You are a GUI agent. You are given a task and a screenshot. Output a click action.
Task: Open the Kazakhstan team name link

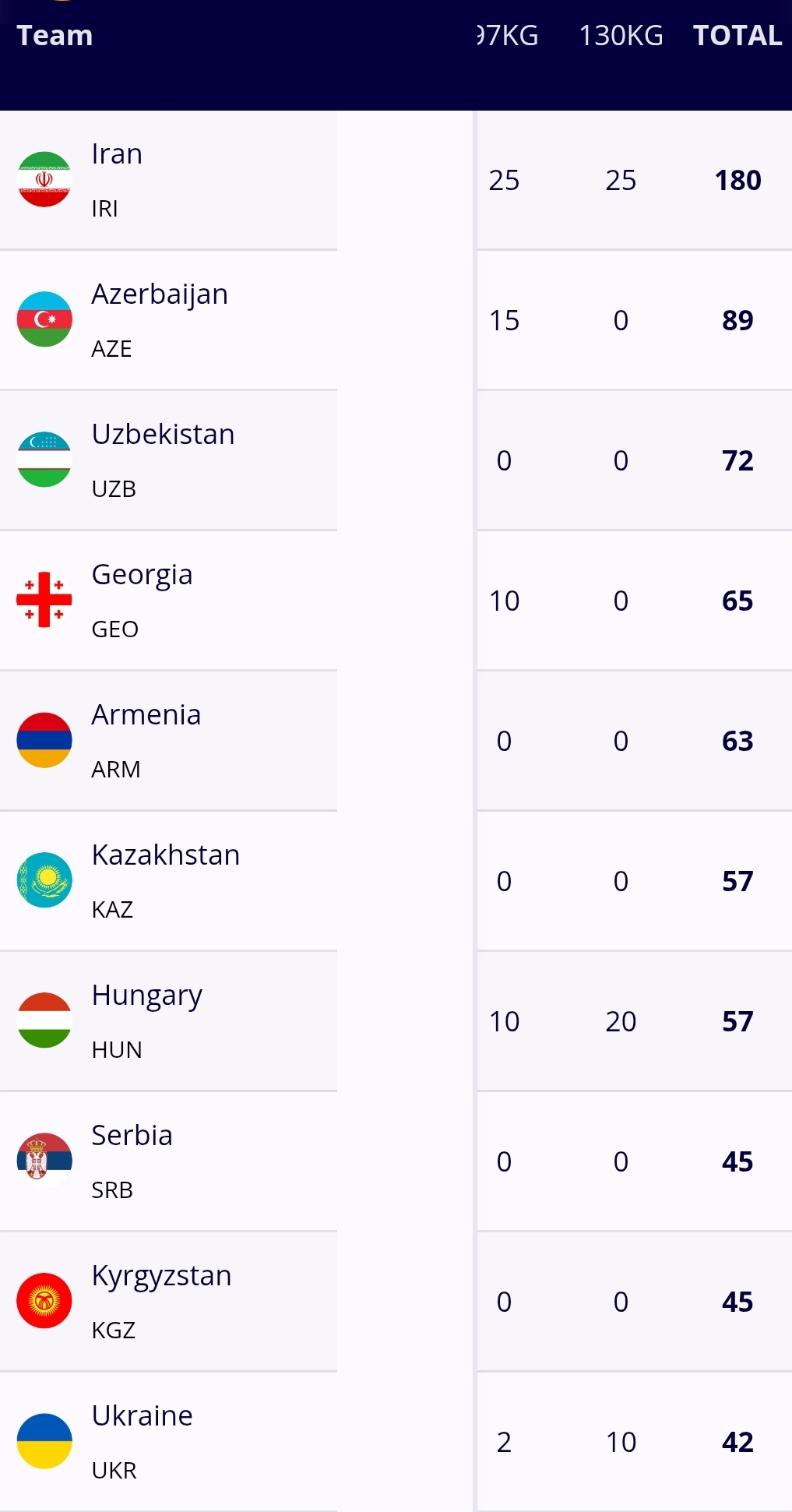pyautogui.click(x=165, y=855)
